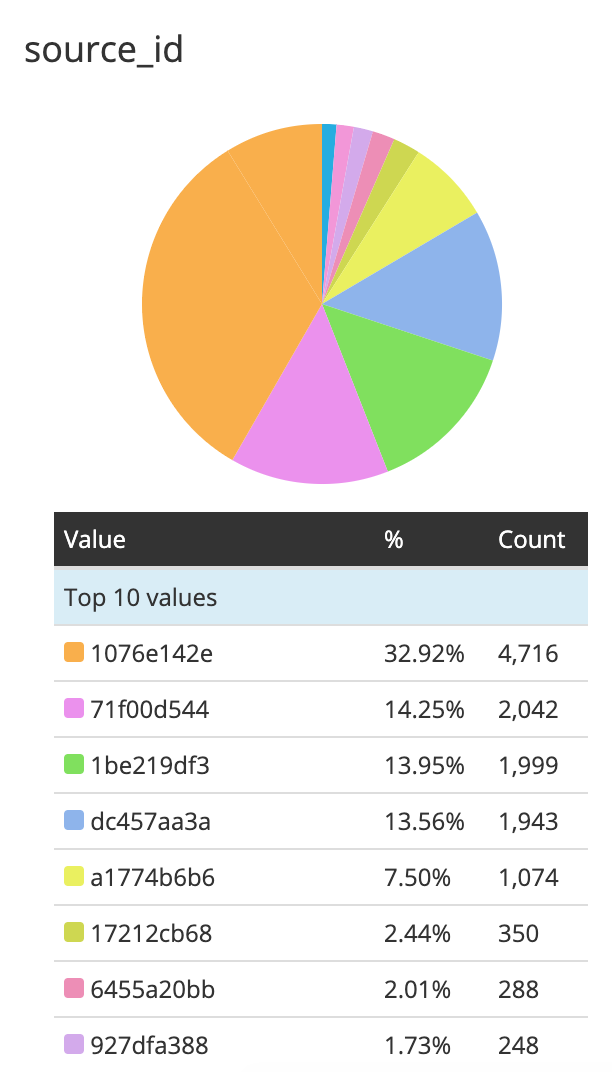Viewport: 612px width, 1072px height.
Task: Open the 1076e142e value row
Action: point(321,653)
